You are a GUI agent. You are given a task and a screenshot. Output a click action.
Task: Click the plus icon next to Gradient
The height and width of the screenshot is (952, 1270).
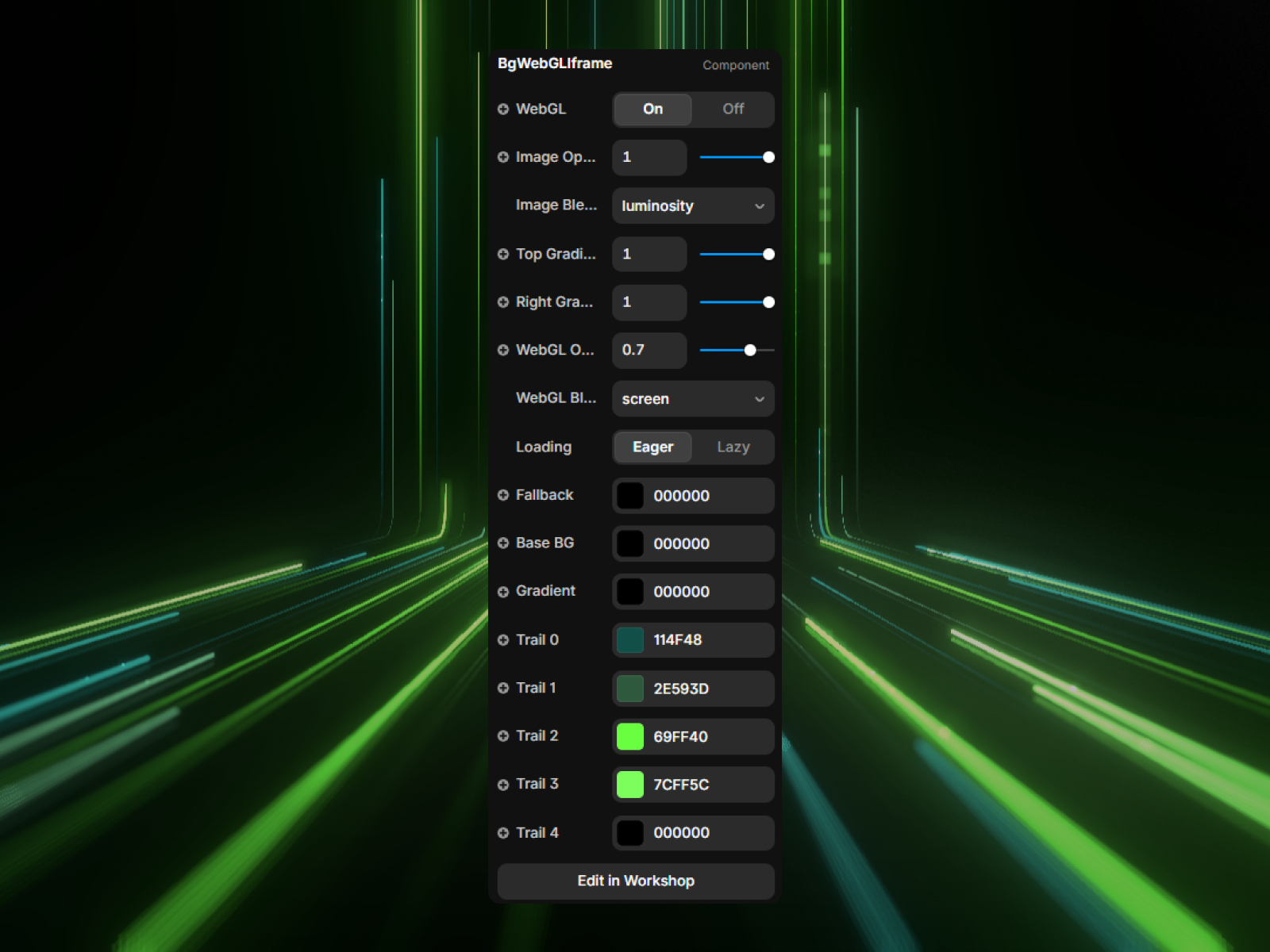point(502,592)
